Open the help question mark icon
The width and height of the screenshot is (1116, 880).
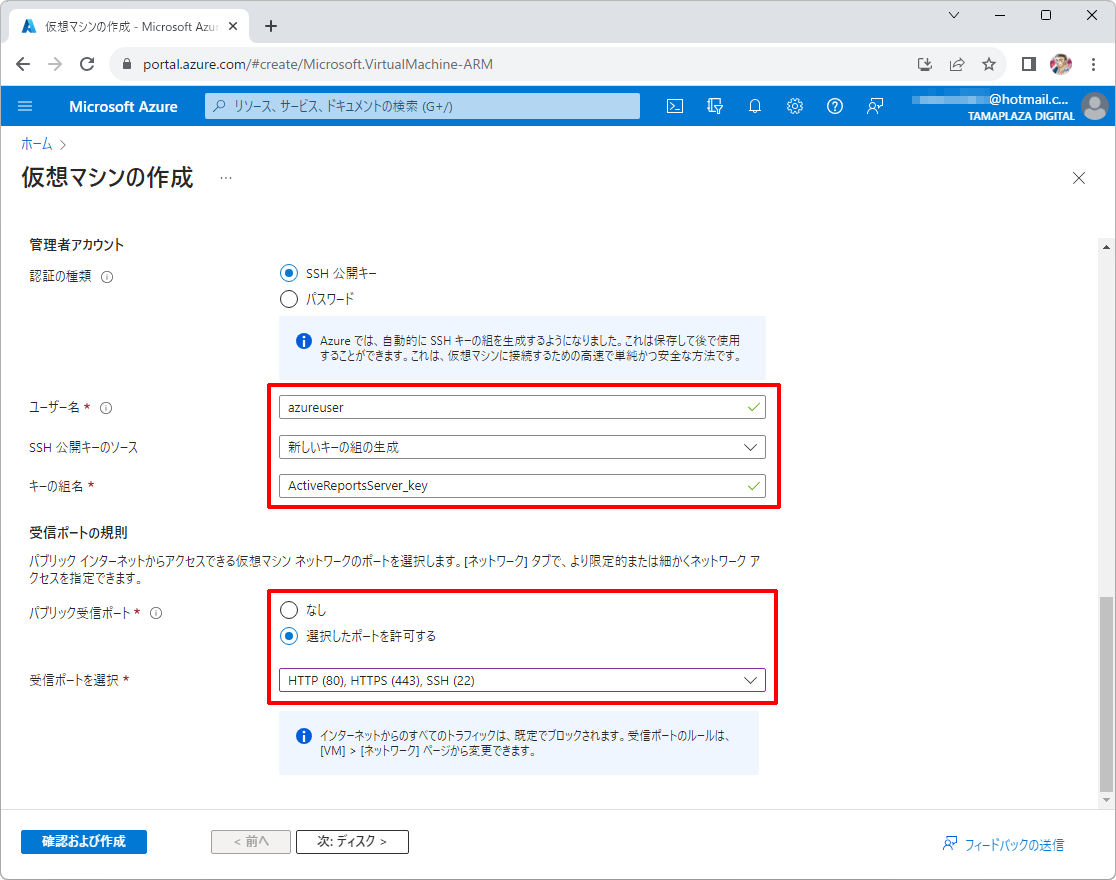tap(835, 106)
